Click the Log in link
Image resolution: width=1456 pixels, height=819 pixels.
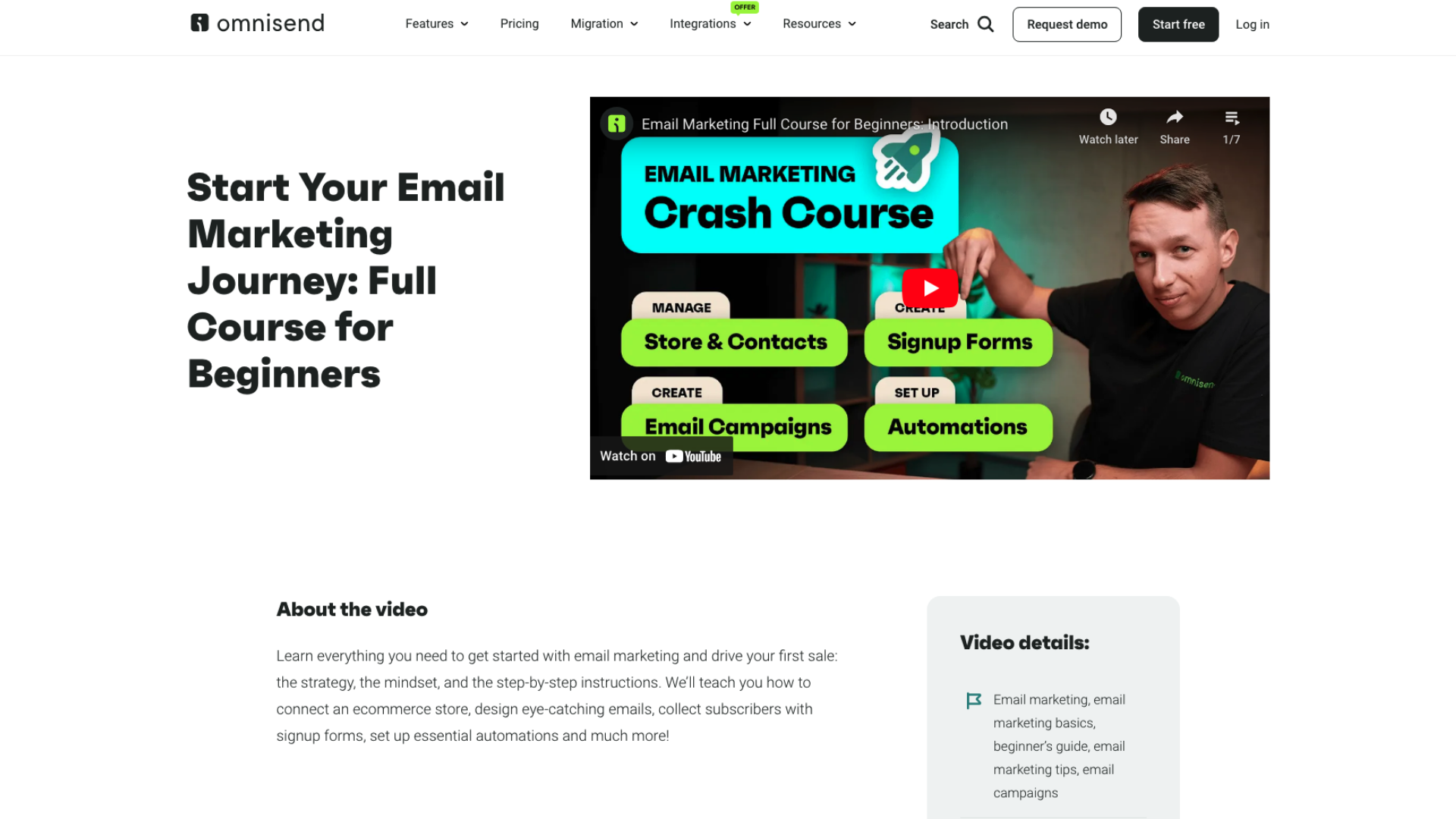(1252, 24)
